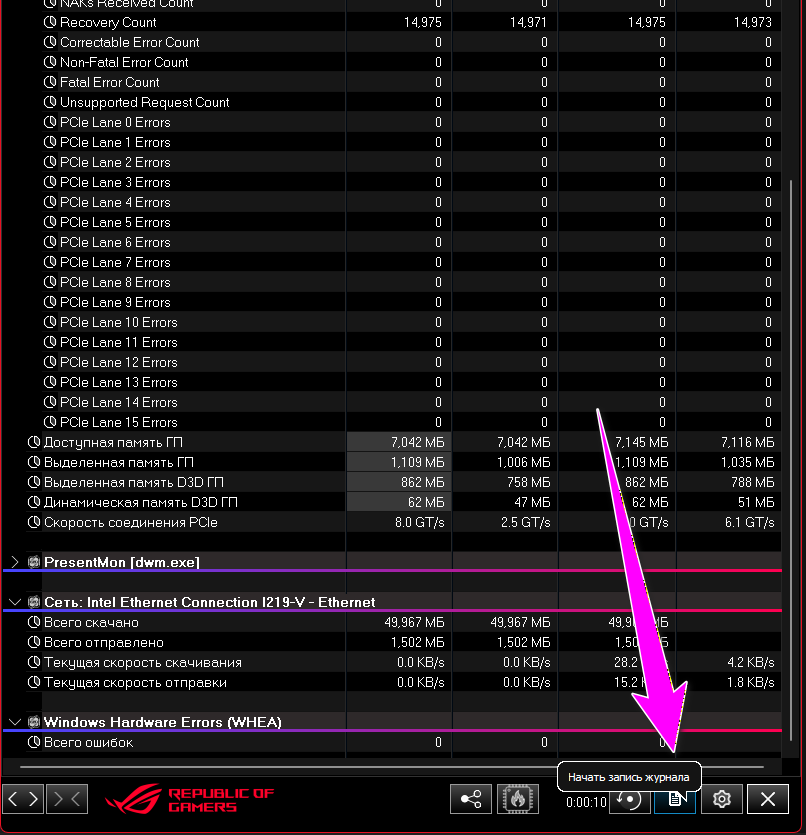
Task: Click the Republic of Gamers logo
Action: pyautogui.click(x=190, y=800)
